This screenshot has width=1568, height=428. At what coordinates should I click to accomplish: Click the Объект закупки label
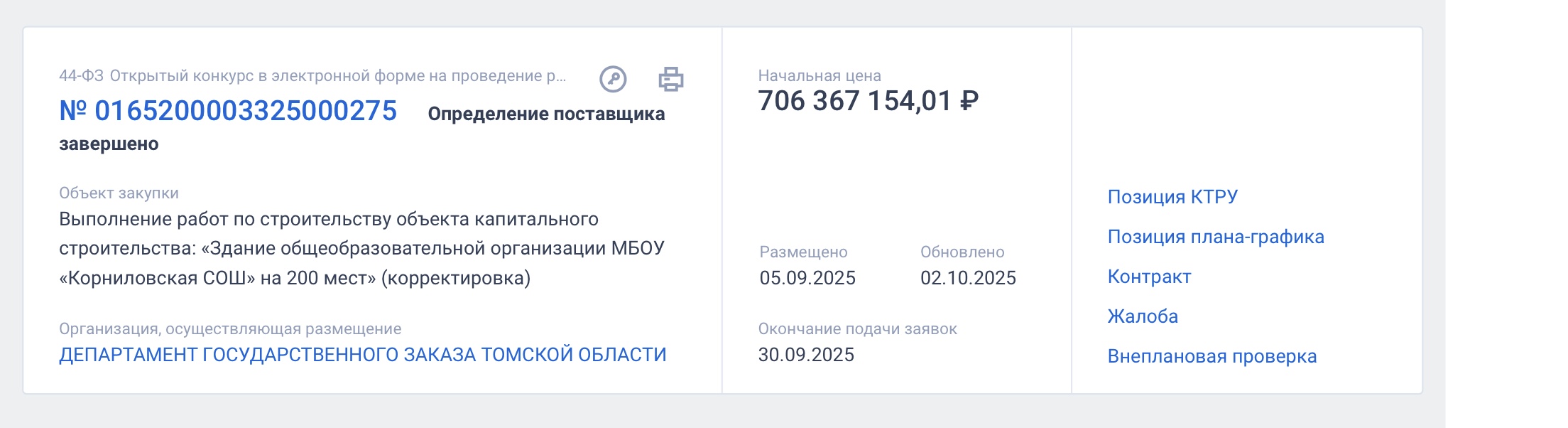(x=119, y=193)
